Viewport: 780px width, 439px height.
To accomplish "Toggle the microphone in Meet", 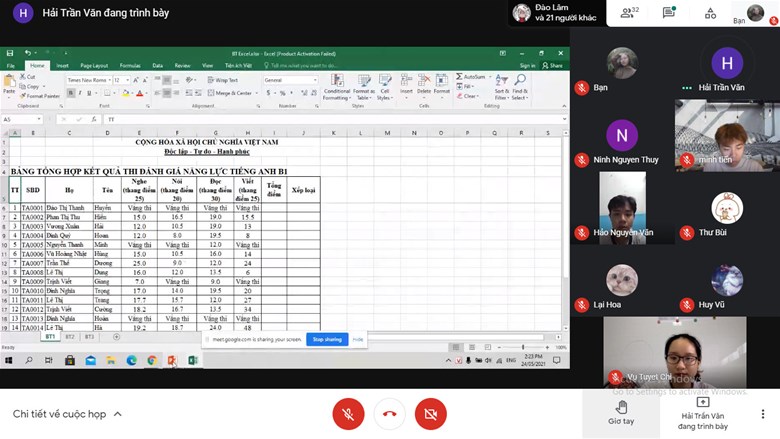I will click(348, 414).
